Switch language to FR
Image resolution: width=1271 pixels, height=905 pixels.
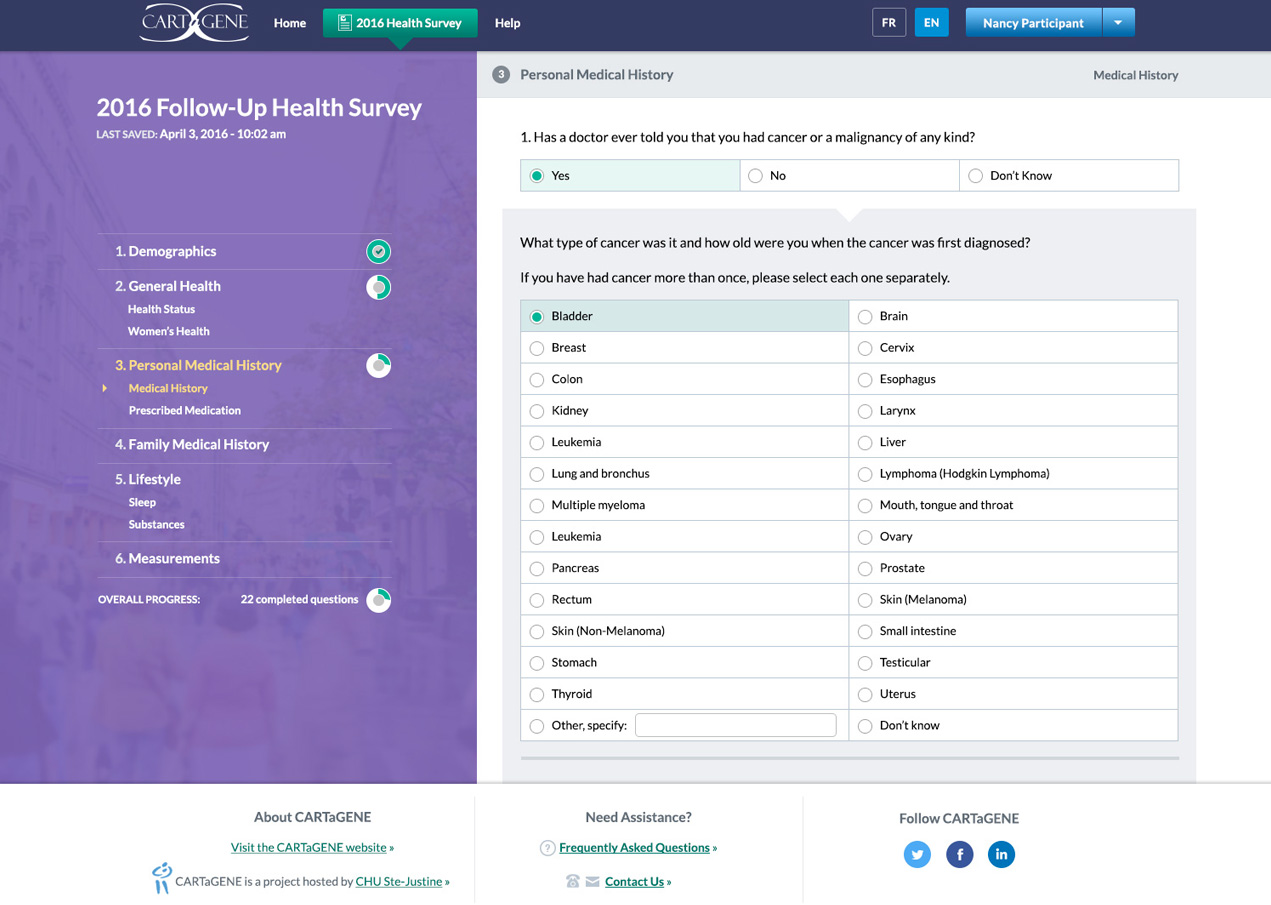tap(888, 23)
